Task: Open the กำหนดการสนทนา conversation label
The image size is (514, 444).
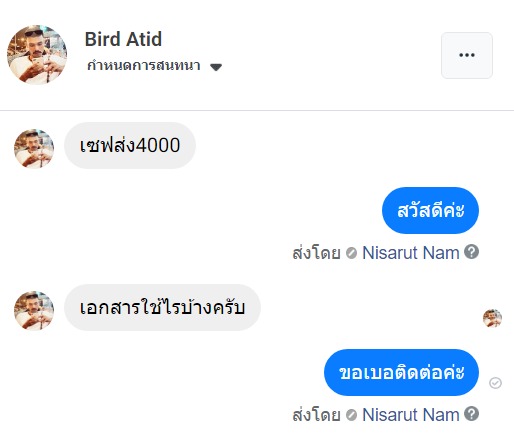Action: point(144,65)
